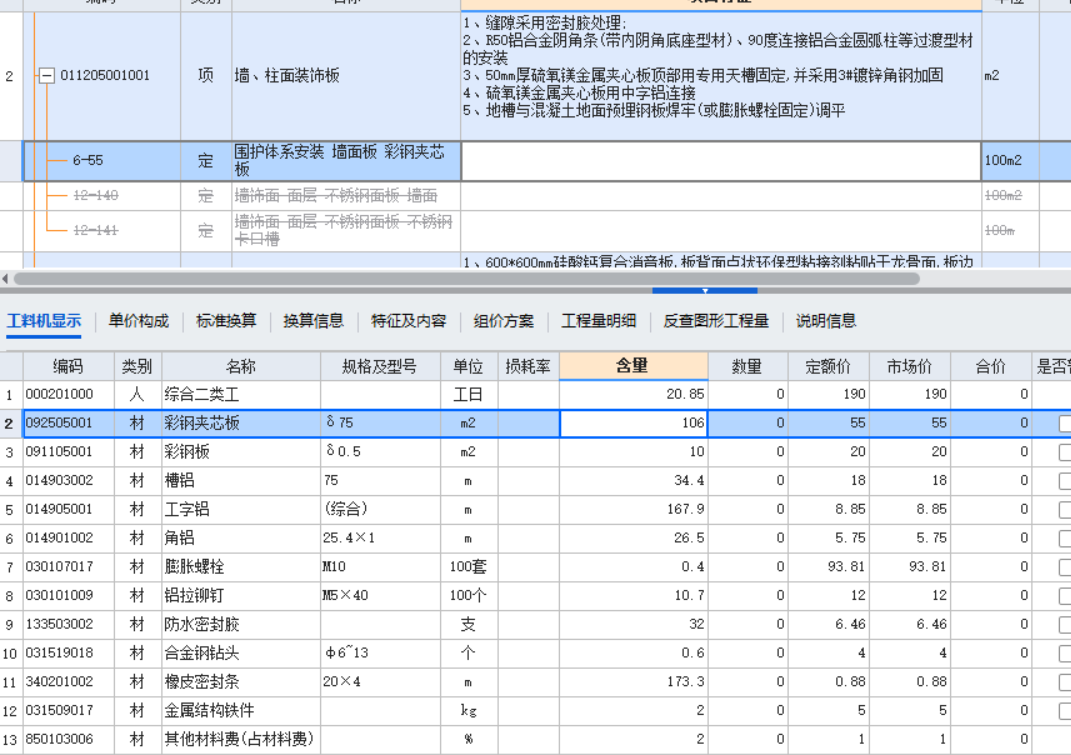The image size is (1071, 755).
Task: Check the 是否 checkbox on the 彩钢板 row
Action: [x=1066, y=451]
